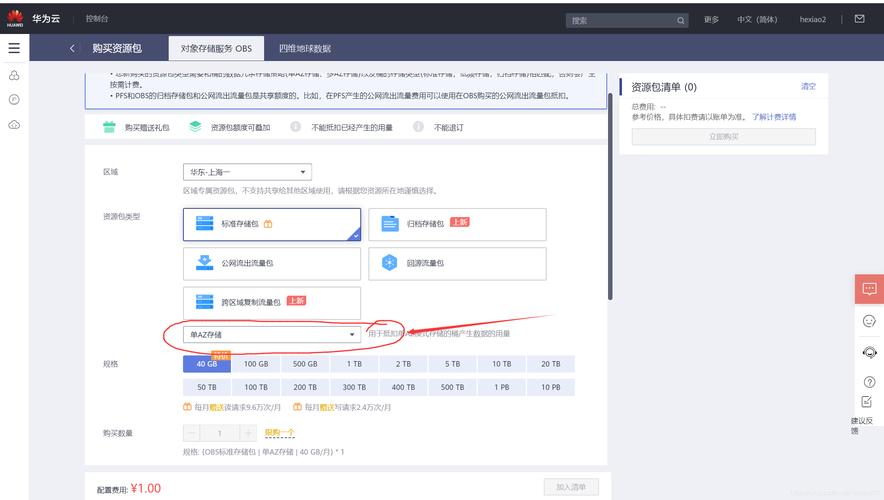This screenshot has width=884, height=500.
Task: Click the Huawei Cloud logo
Action: click(15, 18)
